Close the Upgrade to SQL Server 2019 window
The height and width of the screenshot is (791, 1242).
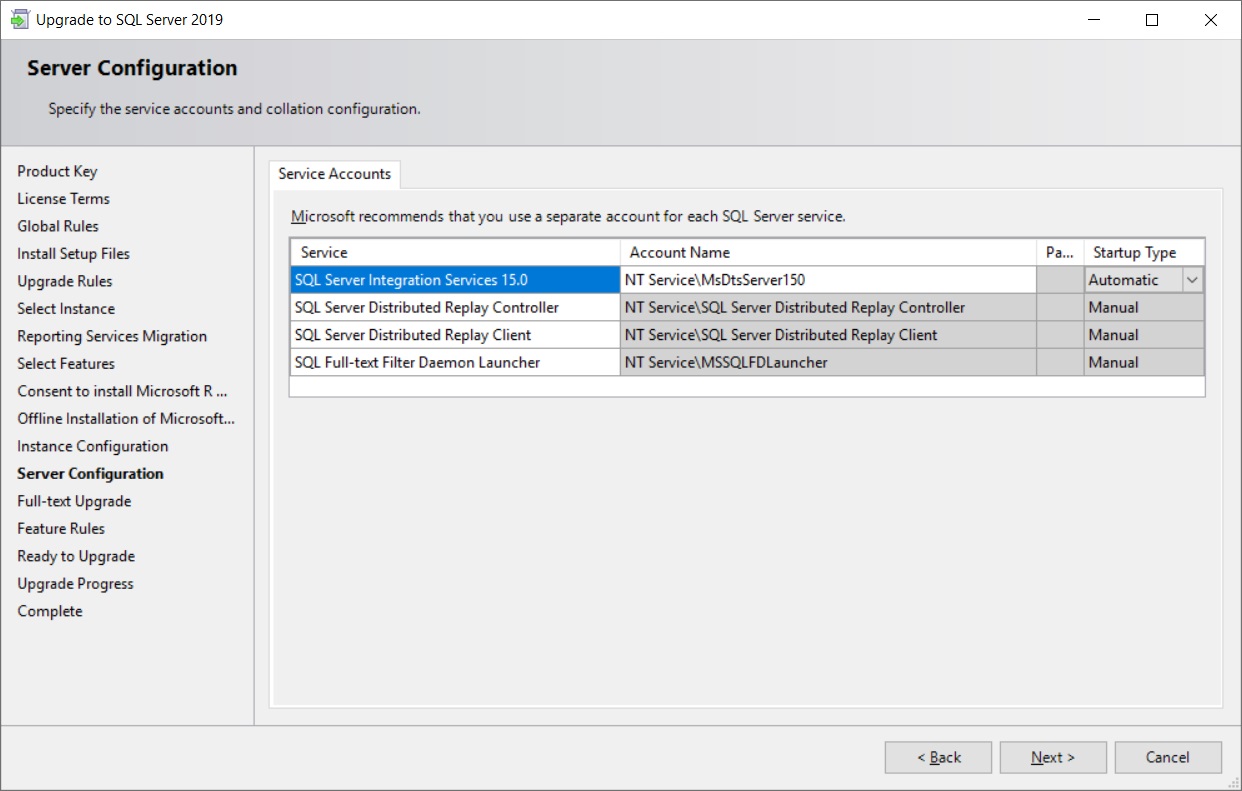1211,19
